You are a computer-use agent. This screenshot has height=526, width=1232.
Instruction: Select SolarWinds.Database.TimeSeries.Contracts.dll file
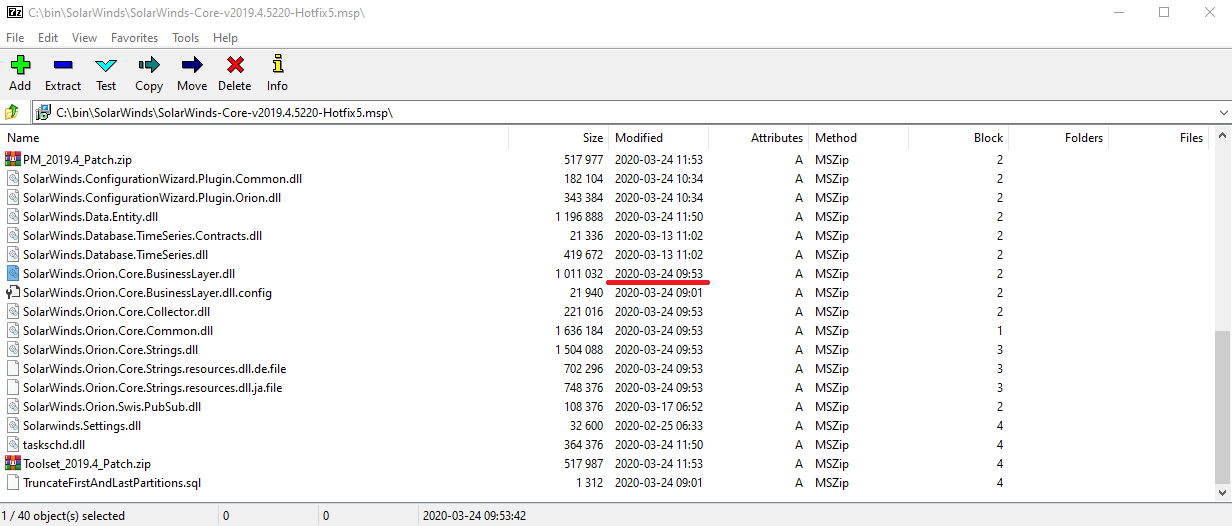tap(142, 235)
